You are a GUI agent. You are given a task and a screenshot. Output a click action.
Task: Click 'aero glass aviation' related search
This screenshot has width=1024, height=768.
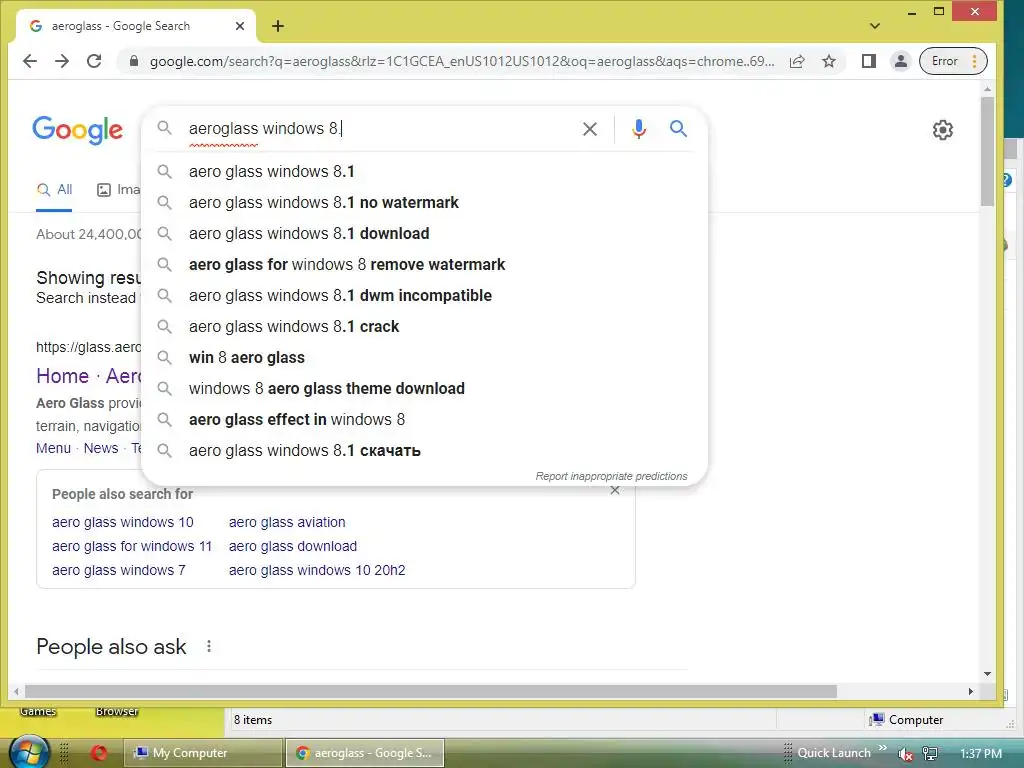click(x=287, y=522)
